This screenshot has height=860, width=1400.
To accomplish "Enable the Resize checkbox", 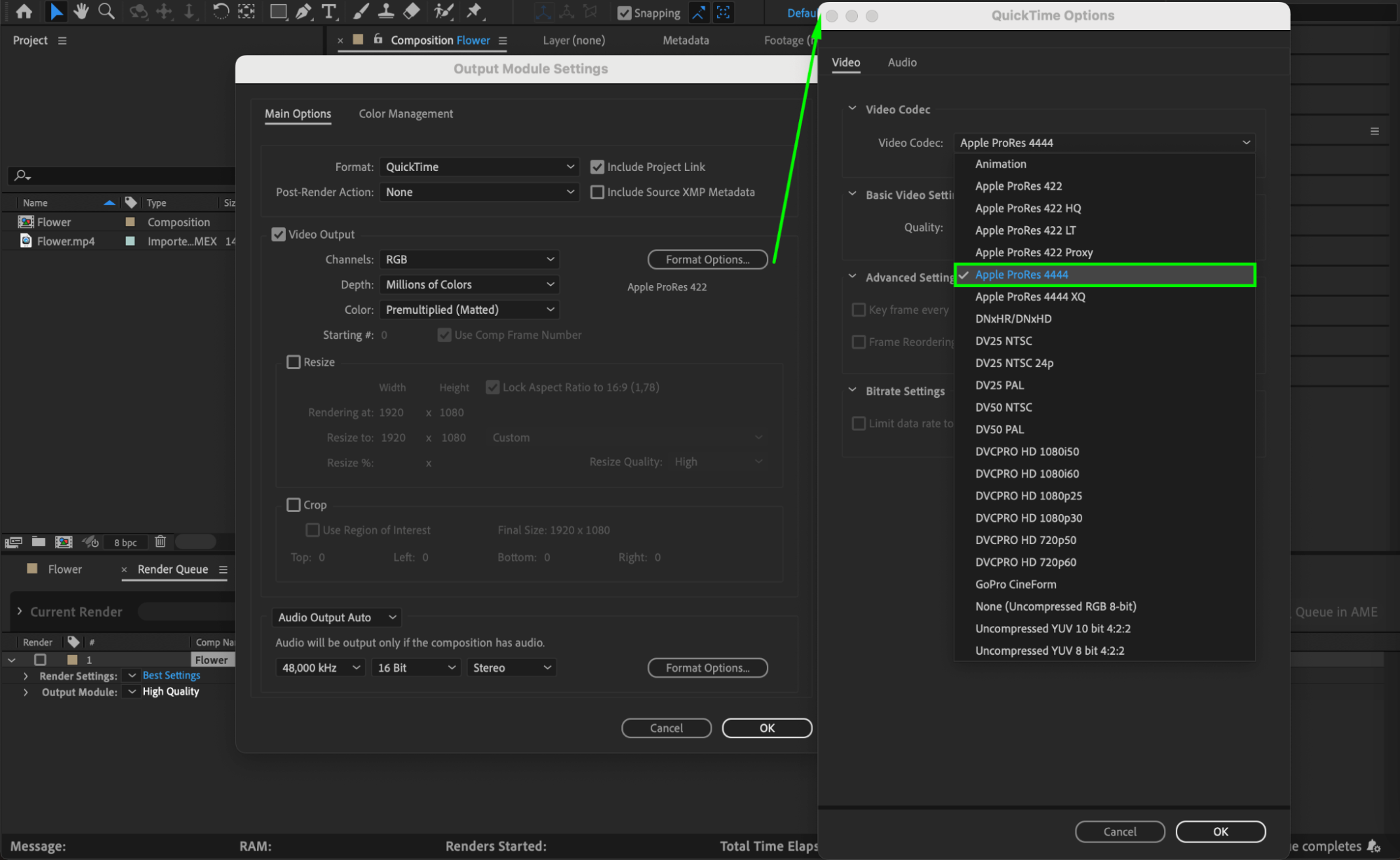I will coord(293,362).
